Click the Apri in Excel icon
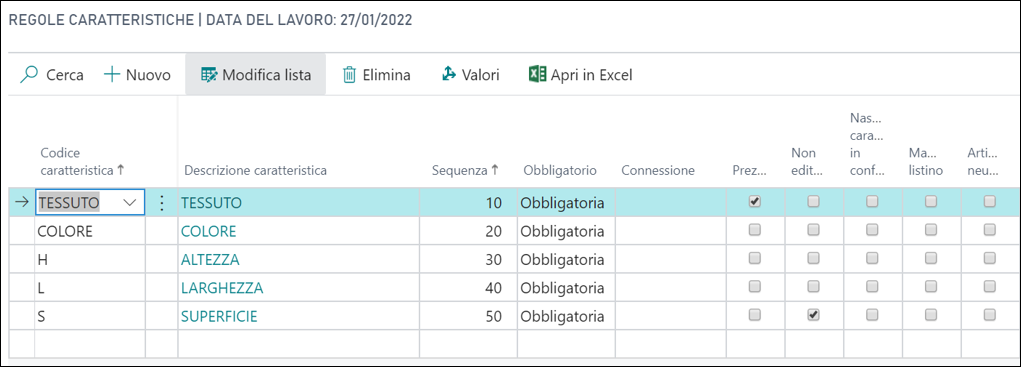Screen dimensions: 1021x367 (537, 75)
